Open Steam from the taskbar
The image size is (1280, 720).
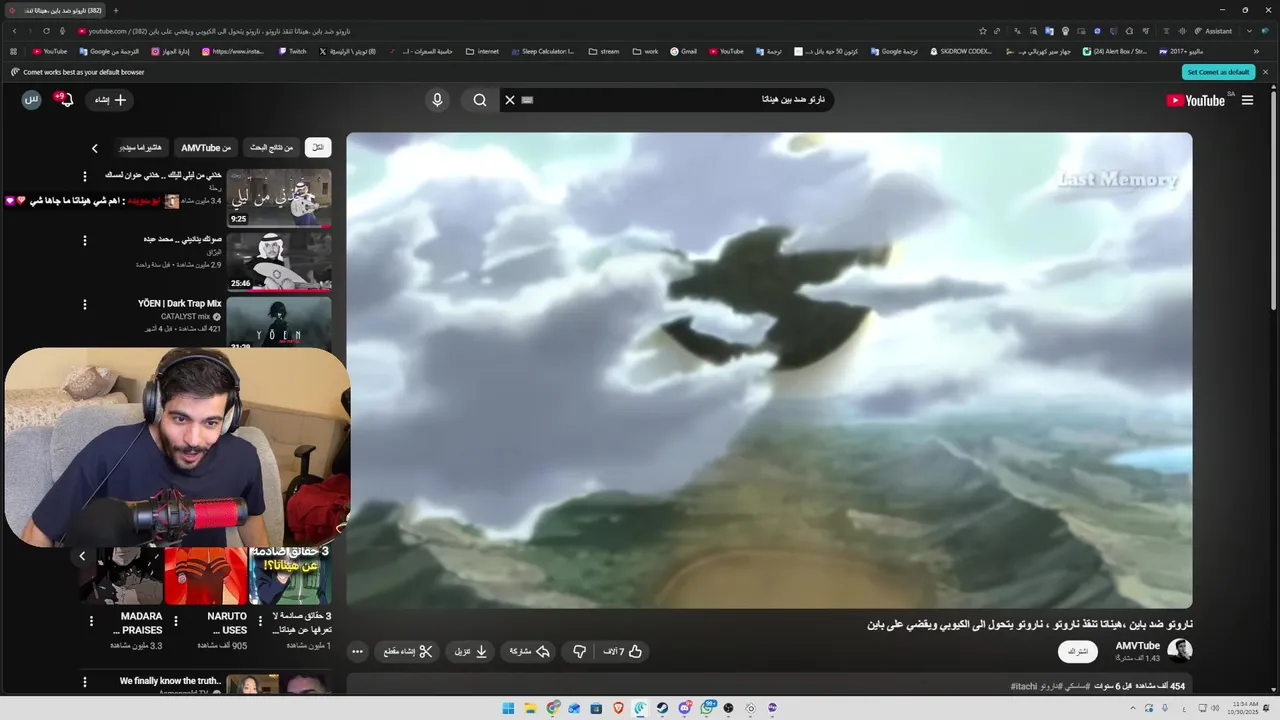coord(662,708)
